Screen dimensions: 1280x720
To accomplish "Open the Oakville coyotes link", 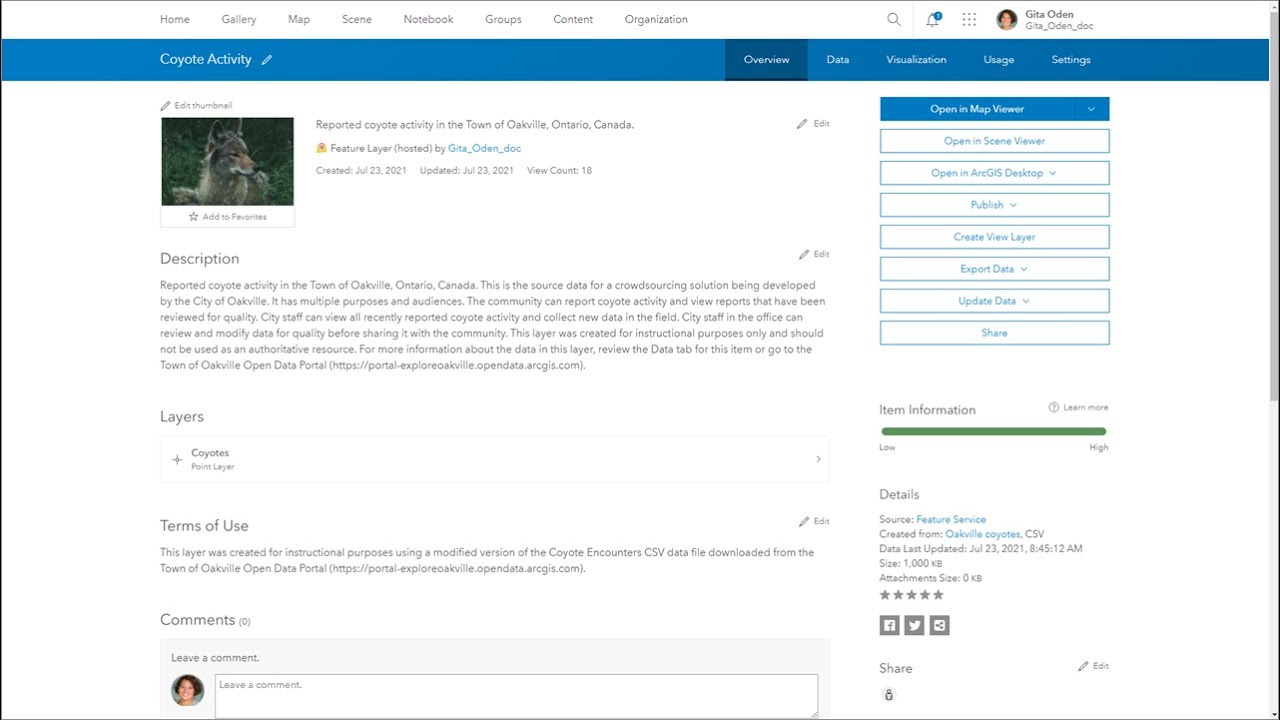I will pos(982,534).
